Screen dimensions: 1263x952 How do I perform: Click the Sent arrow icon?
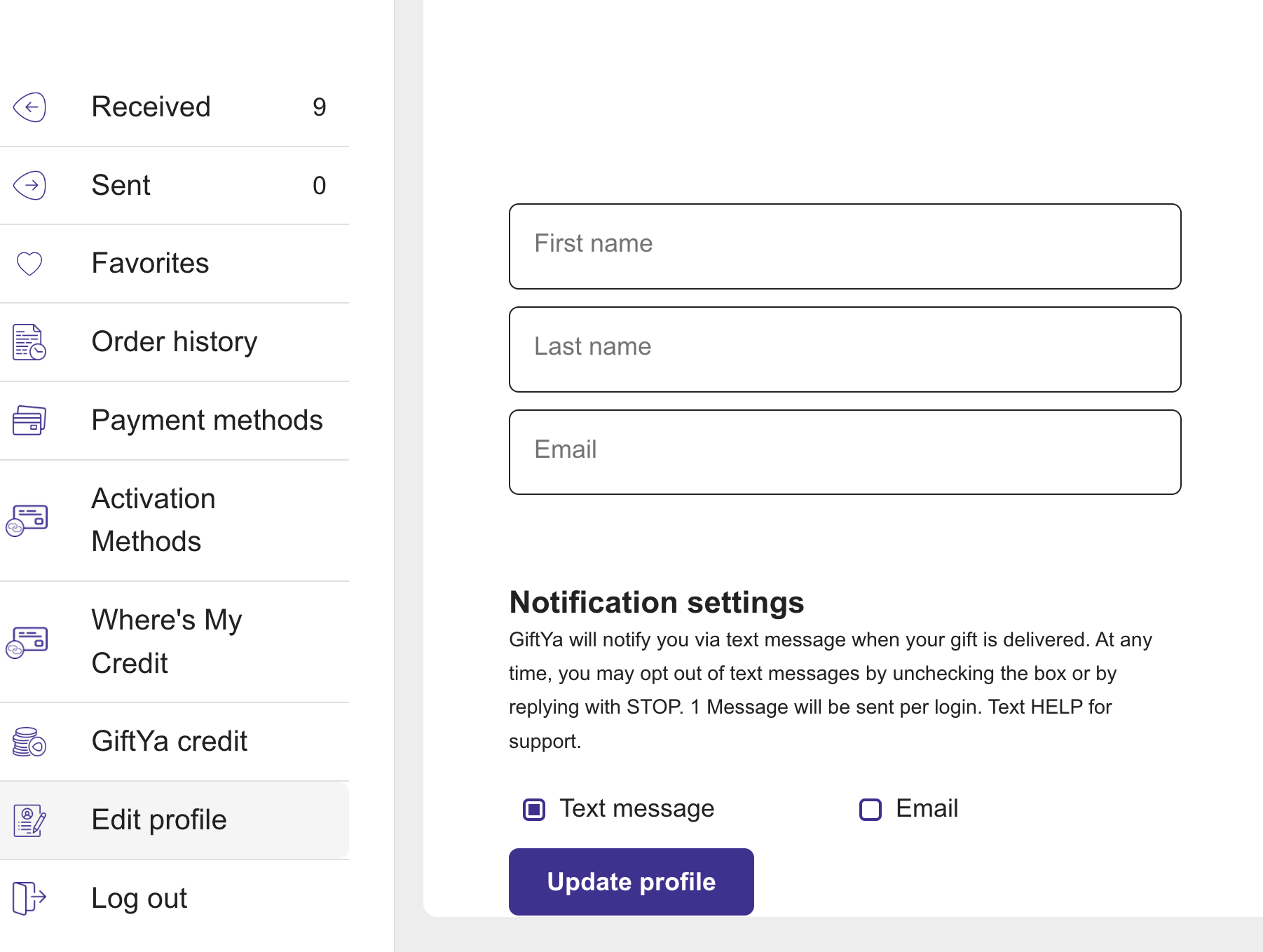point(29,186)
